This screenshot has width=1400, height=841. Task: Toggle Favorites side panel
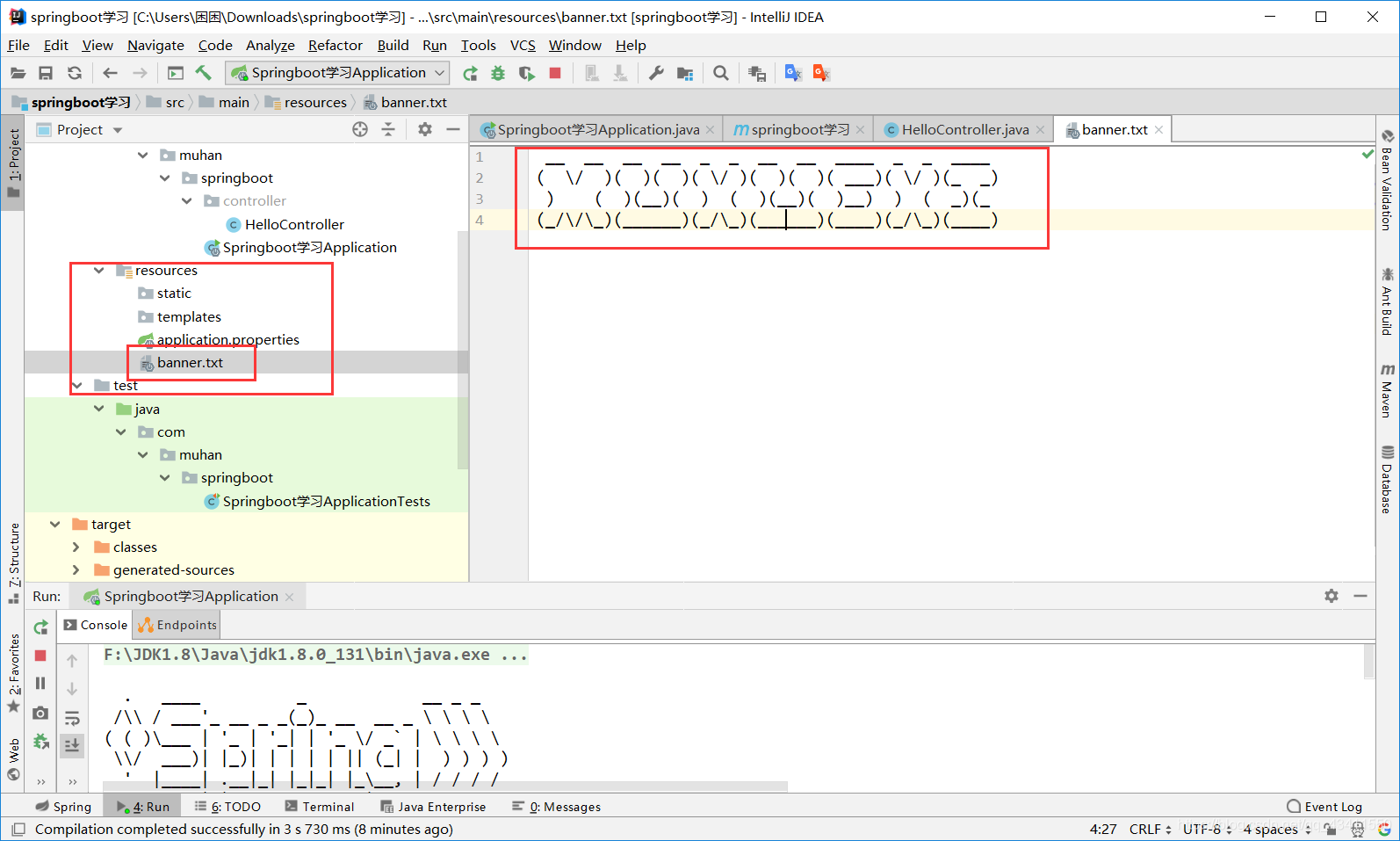click(13, 673)
